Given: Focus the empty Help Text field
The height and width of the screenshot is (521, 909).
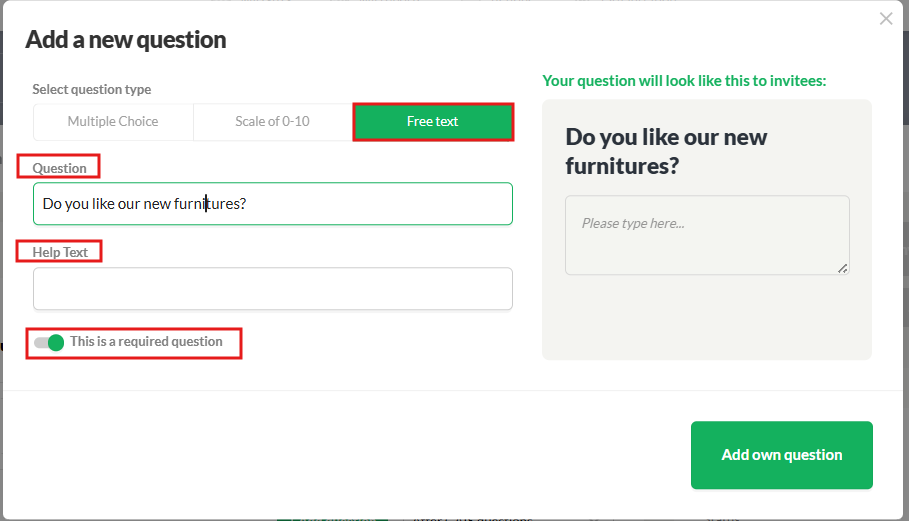Looking at the screenshot, I should coord(273,289).
